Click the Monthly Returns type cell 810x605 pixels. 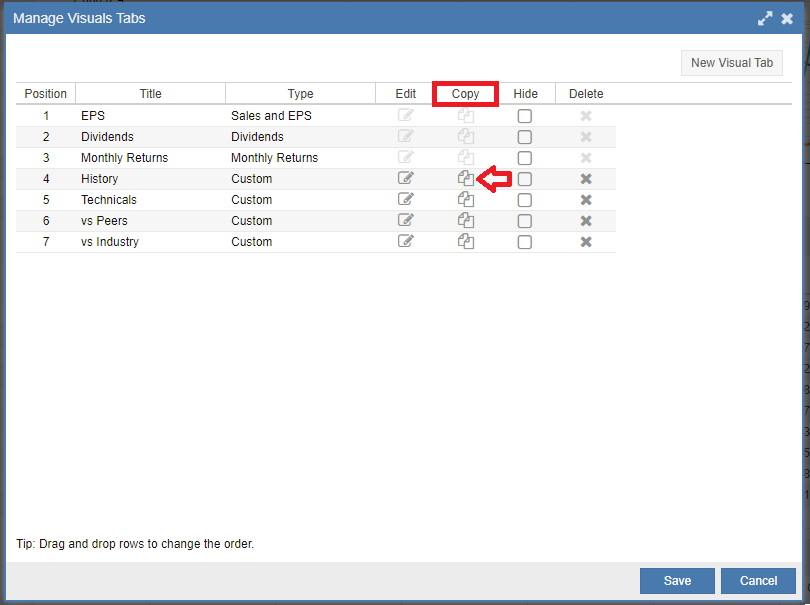(300, 158)
